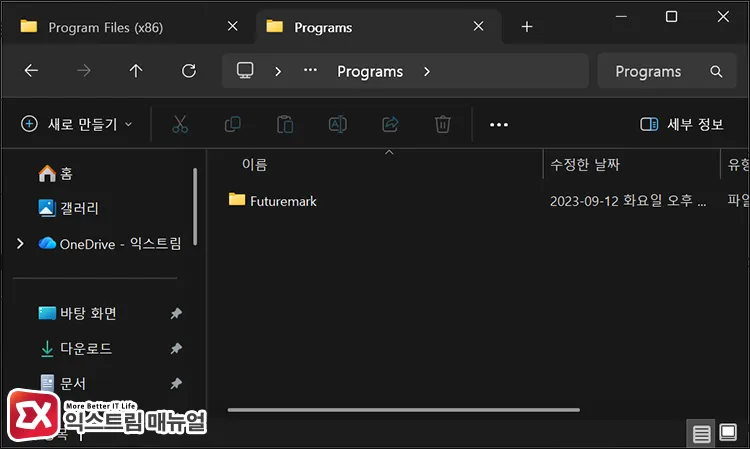This screenshot has height=449, width=750.
Task: Click the pin icon beside 문서
Action: coord(176,383)
